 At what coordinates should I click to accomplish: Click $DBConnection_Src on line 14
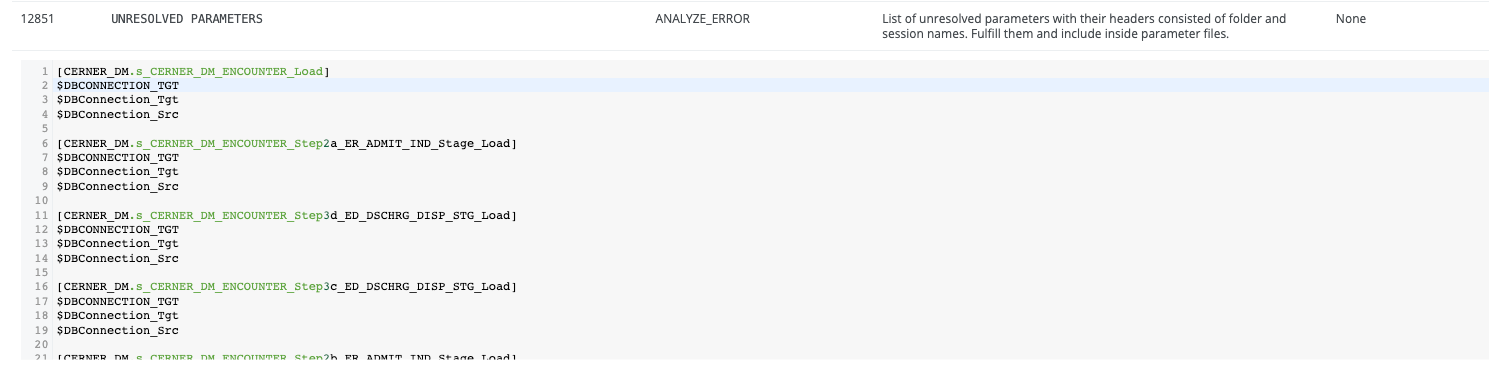pos(118,258)
